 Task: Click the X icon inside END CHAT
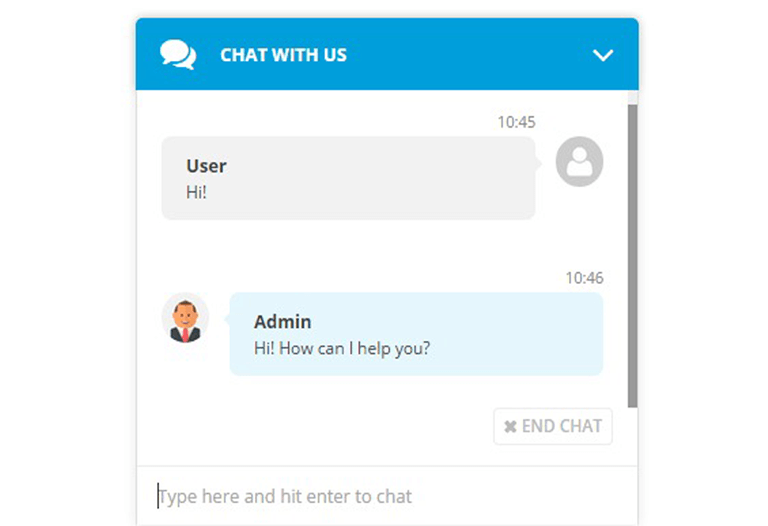(510, 427)
